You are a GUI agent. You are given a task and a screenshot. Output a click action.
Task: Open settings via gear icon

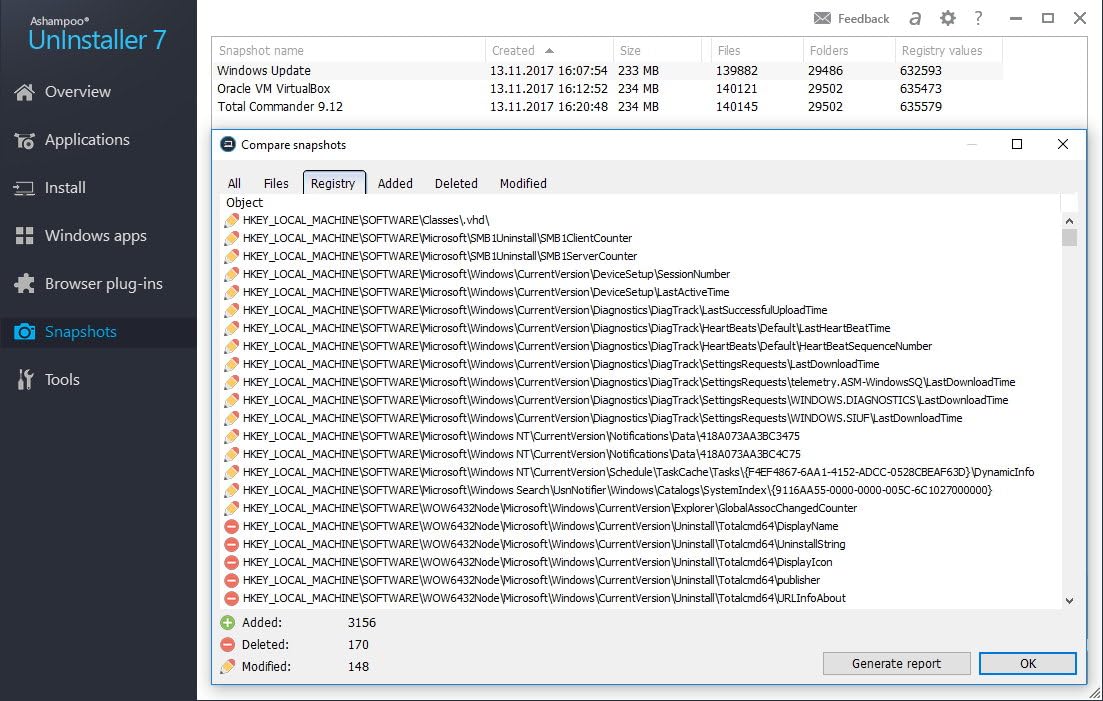[948, 18]
